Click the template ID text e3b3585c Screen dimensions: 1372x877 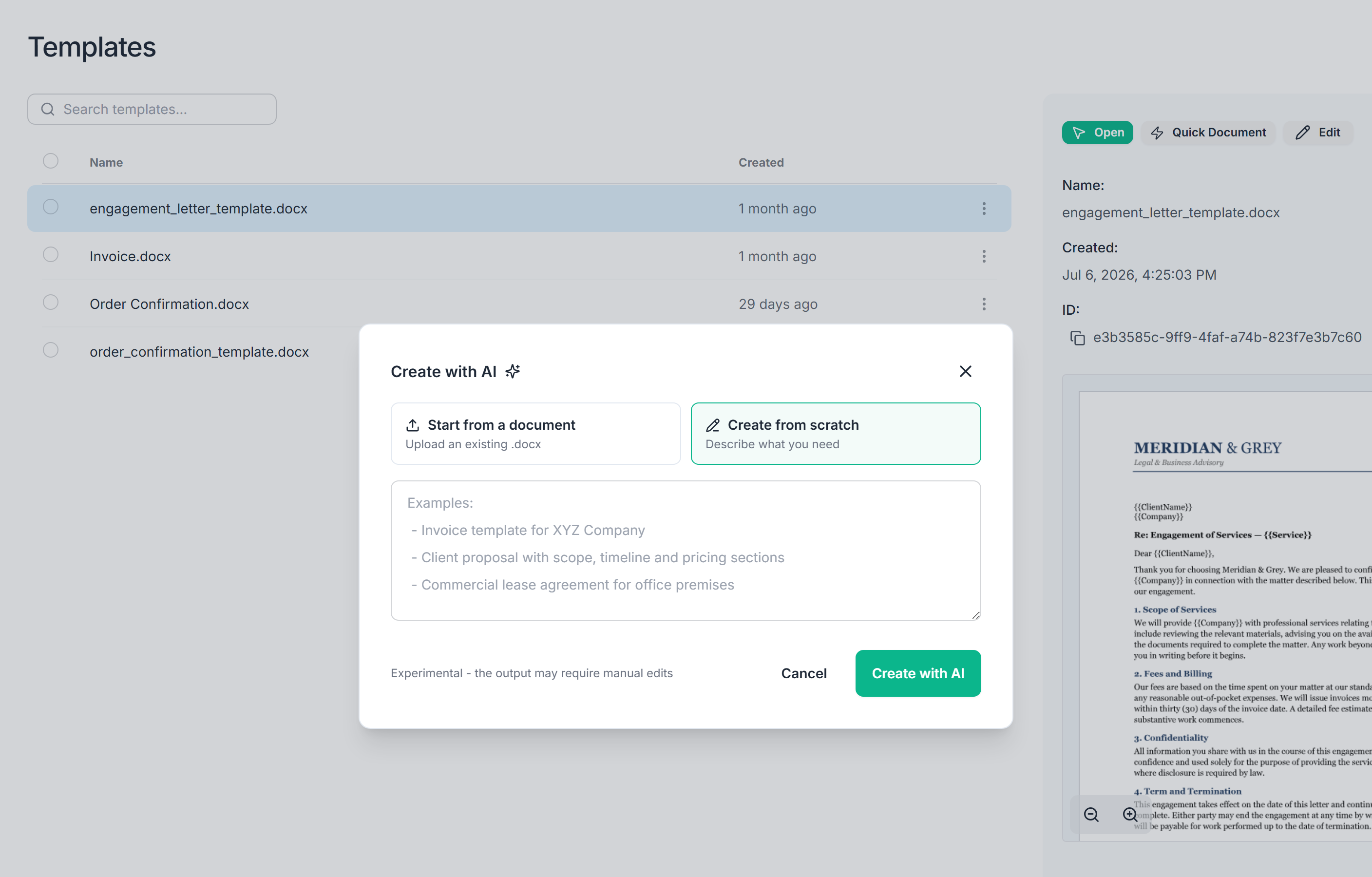click(1227, 337)
